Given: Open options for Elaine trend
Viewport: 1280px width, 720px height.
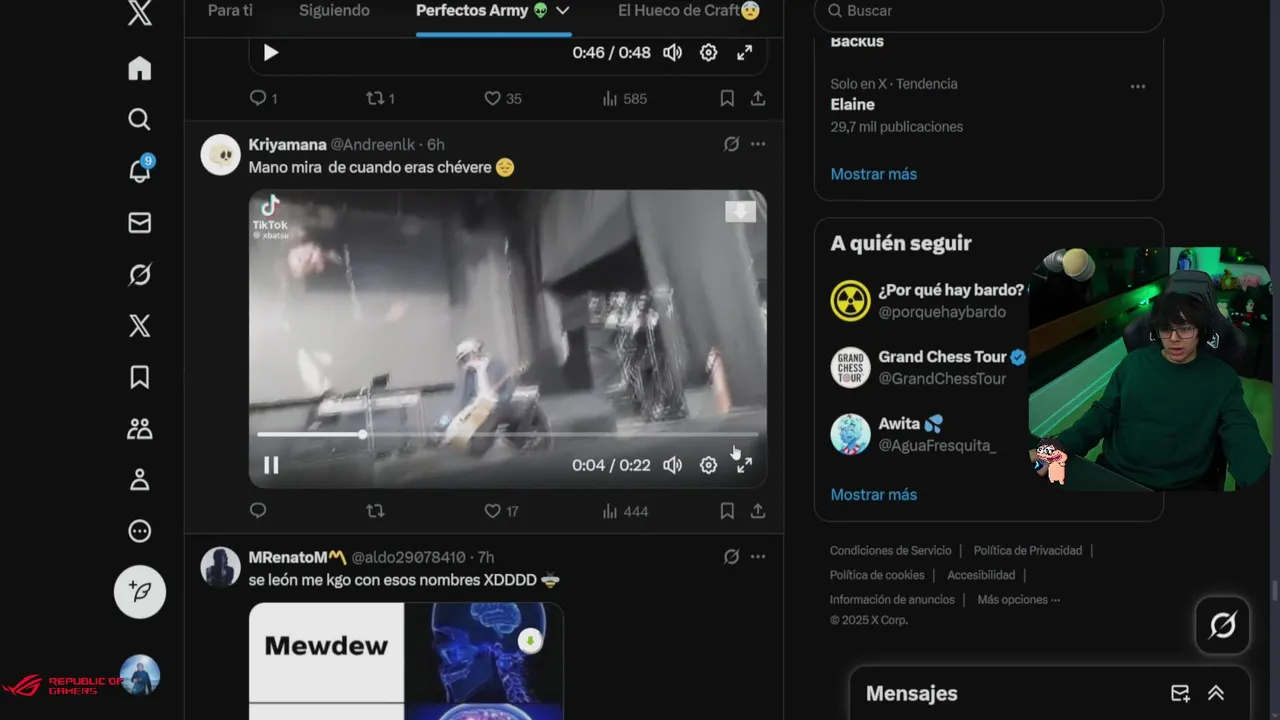Looking at the screenshot, I should (1138, 87).
